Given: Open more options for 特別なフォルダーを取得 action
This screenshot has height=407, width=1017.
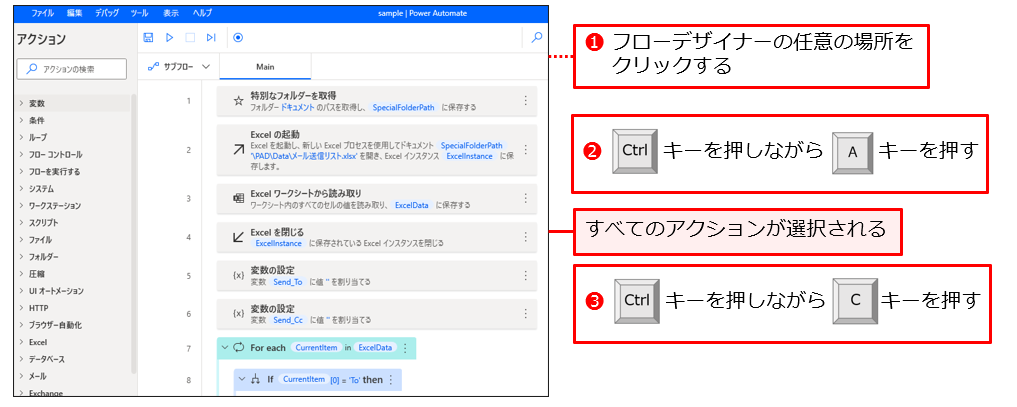Looking at the screenshot, I should click(x=525, y=101).
